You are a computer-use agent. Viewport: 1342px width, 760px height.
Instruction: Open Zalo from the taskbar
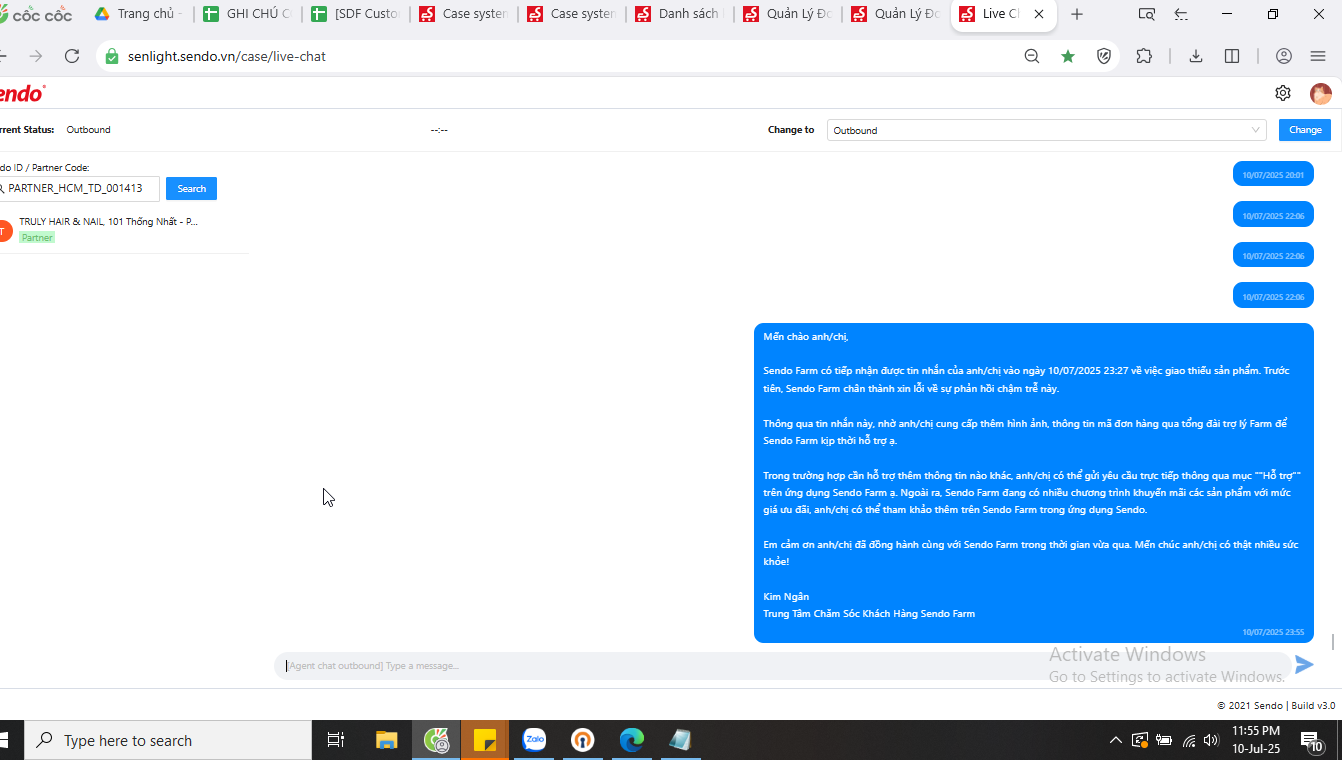point(534,740)
